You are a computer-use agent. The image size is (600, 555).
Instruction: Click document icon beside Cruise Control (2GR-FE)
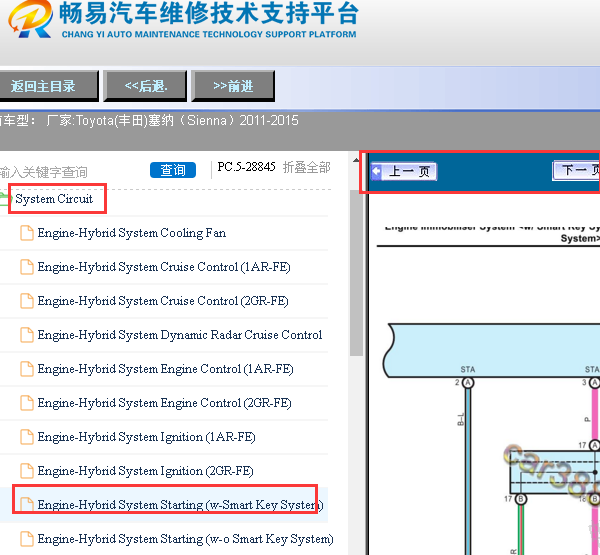click(x=27, y=301)
